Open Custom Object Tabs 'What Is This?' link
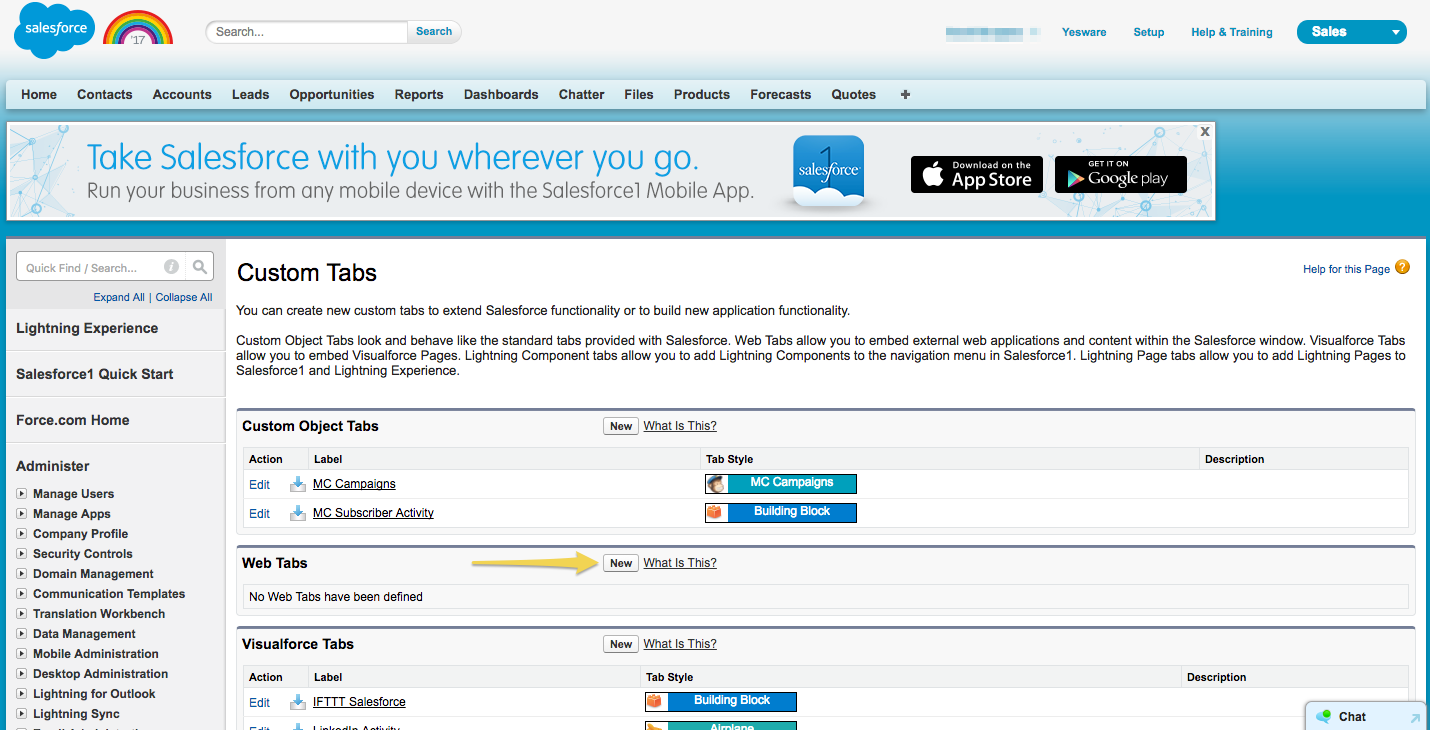The width and height of the screenshot is (1430, 730). [680, 426]
